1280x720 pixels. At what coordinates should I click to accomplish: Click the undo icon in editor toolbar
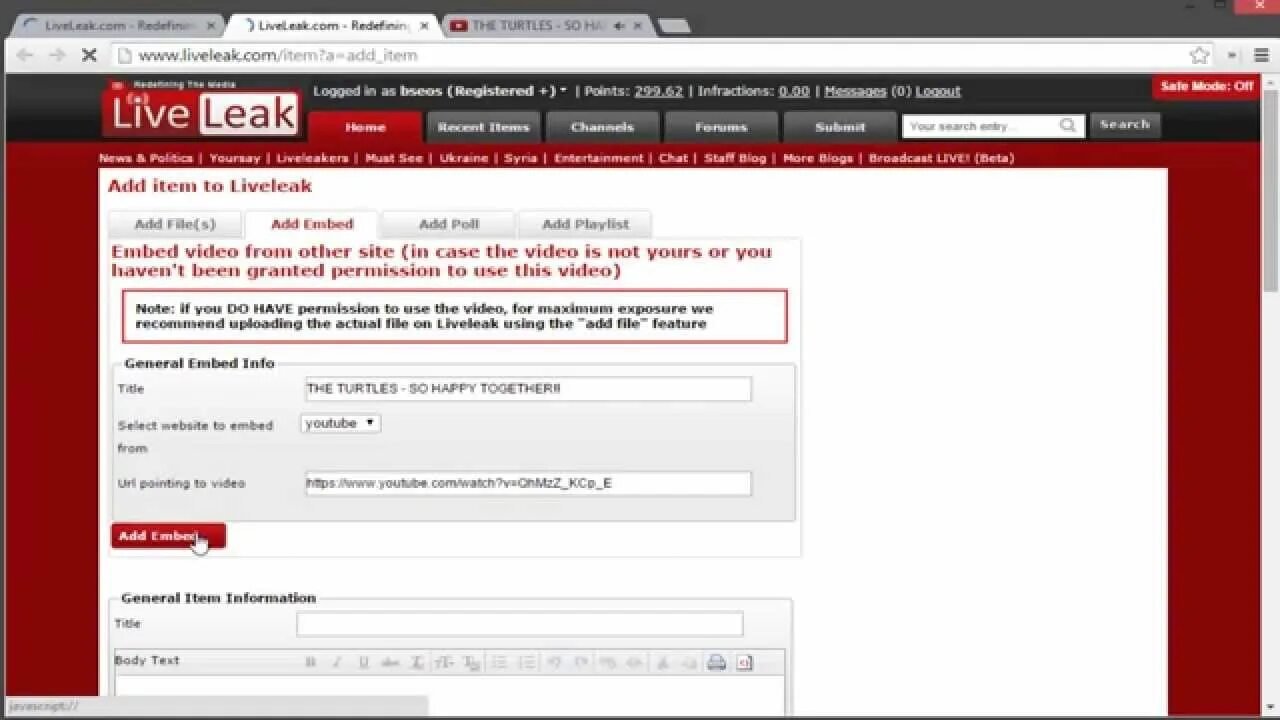pos(553,662)
